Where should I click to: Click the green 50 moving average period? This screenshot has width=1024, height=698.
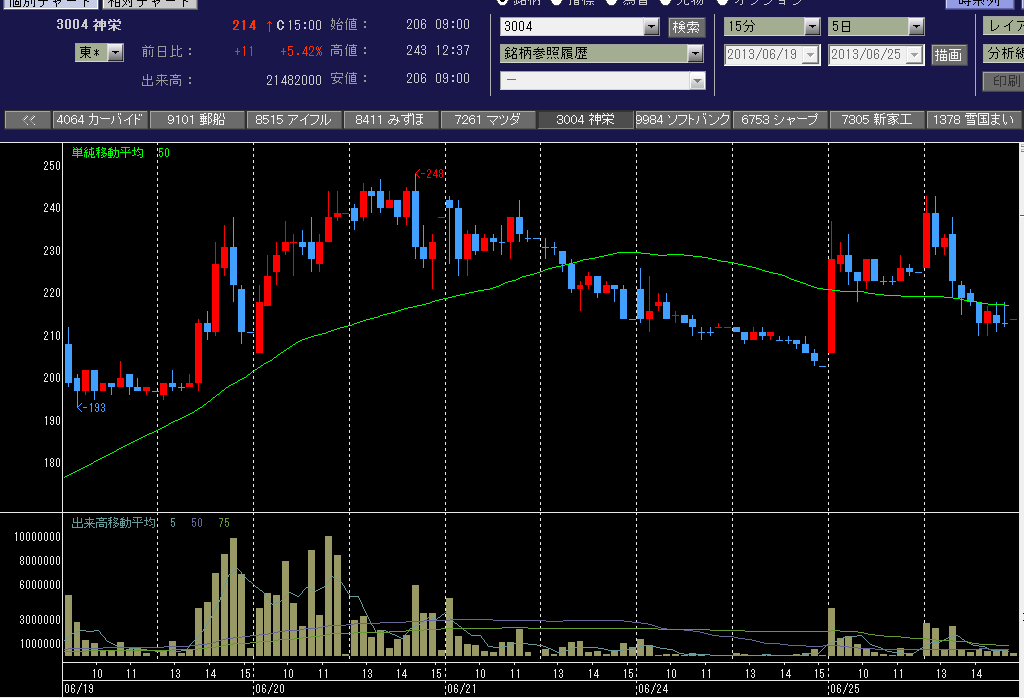163,153
